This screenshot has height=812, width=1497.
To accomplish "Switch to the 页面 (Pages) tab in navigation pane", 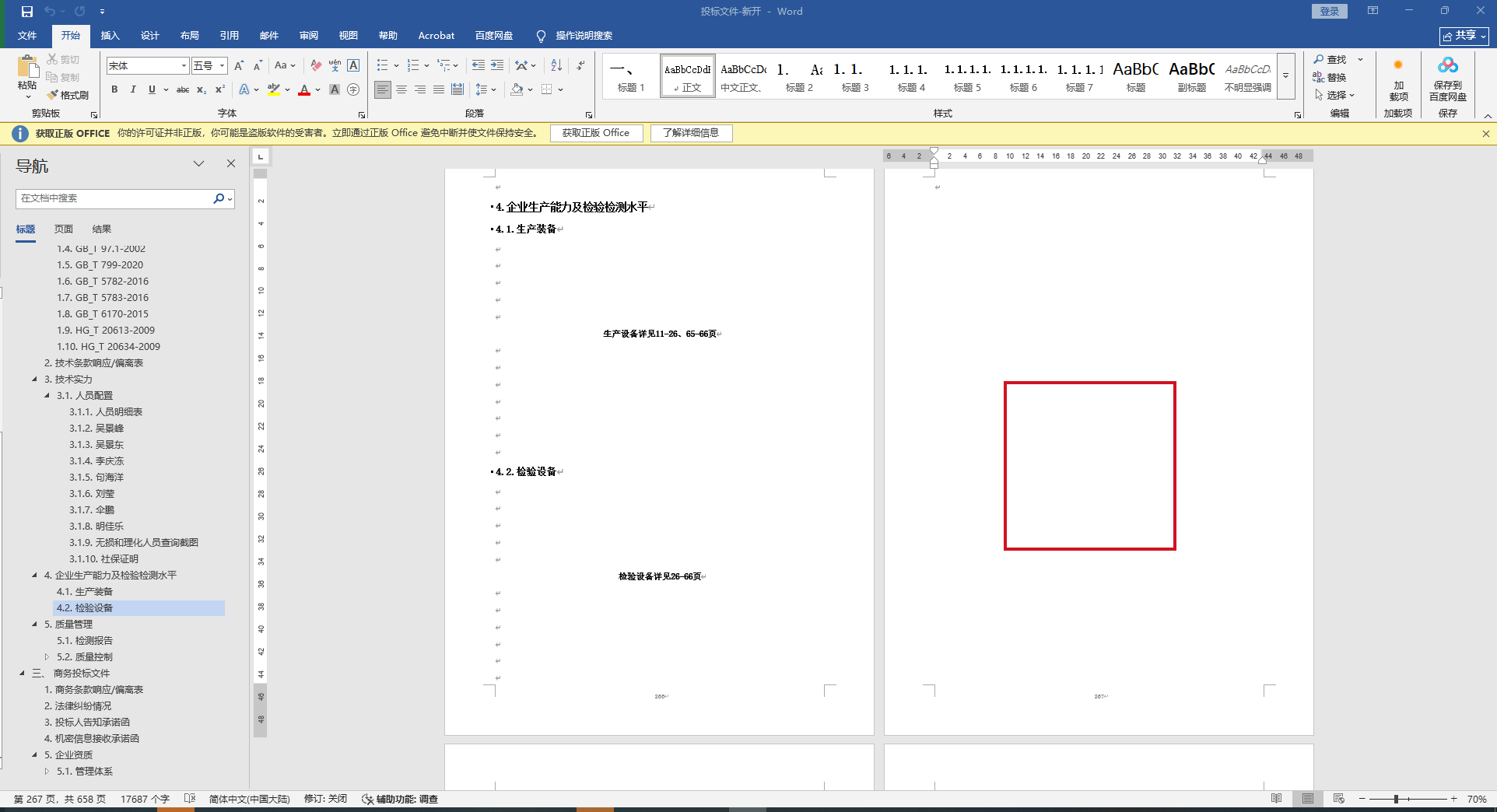I will coord(64,229).
